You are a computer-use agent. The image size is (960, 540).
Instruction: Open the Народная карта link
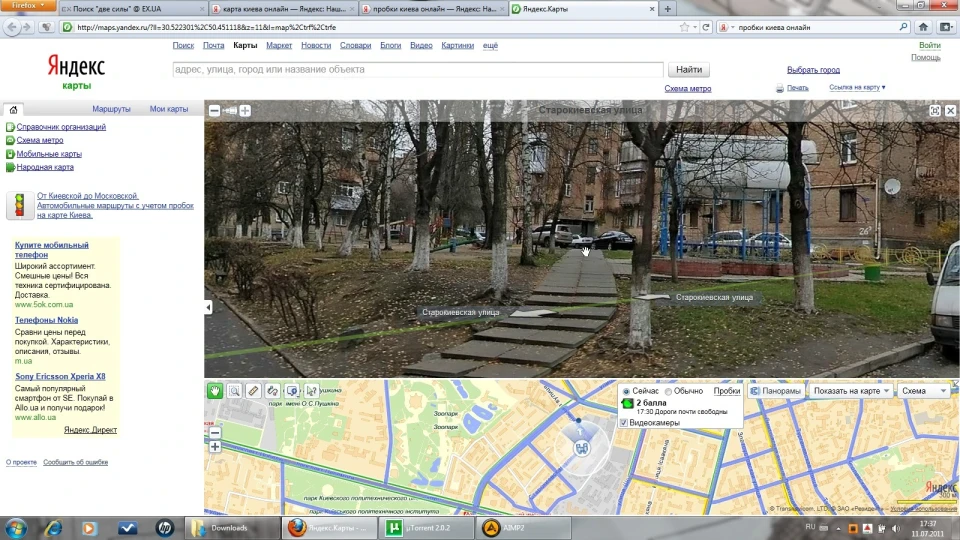[x=45, y=167]
